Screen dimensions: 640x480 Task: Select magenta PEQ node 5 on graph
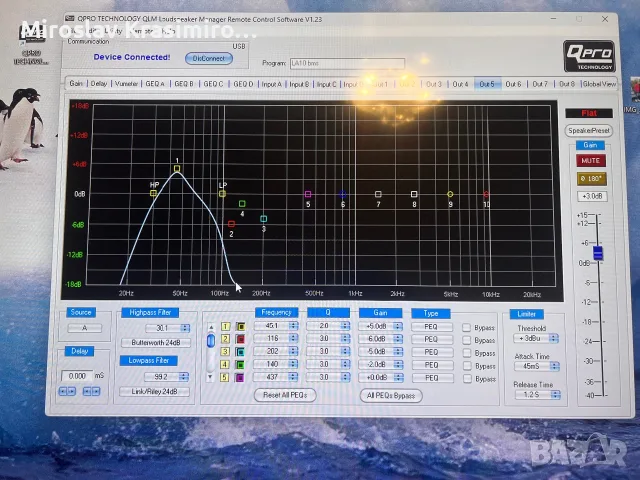tap(308, 194)
